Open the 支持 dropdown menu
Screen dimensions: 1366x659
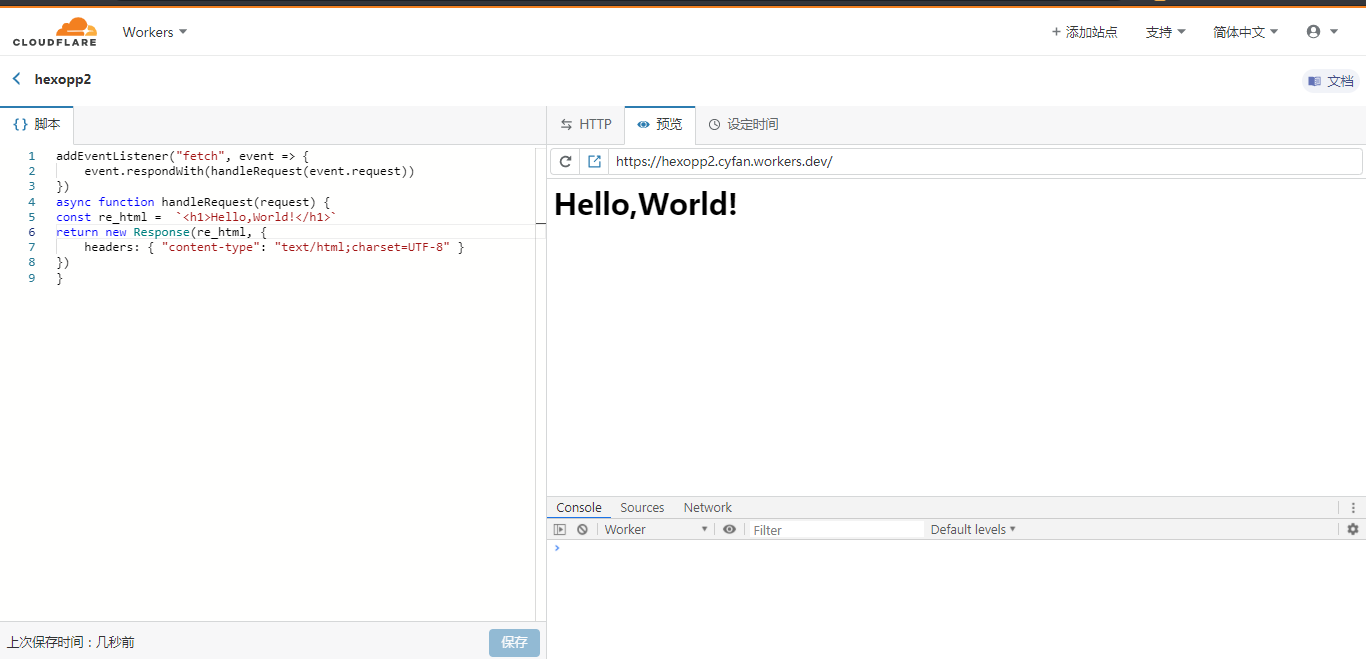coord(1165,32)
